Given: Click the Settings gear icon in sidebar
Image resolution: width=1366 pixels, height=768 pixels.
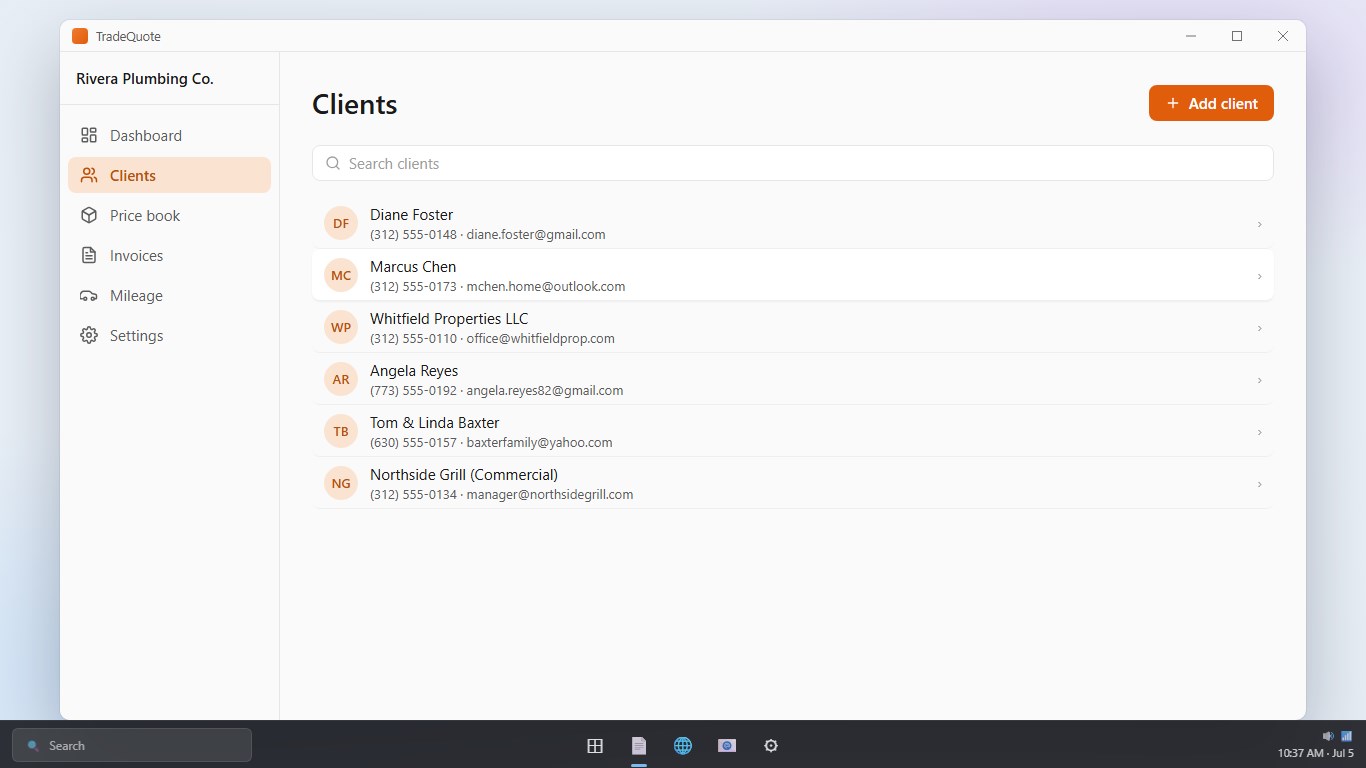Looking at the screenshot, I should 89,335.
